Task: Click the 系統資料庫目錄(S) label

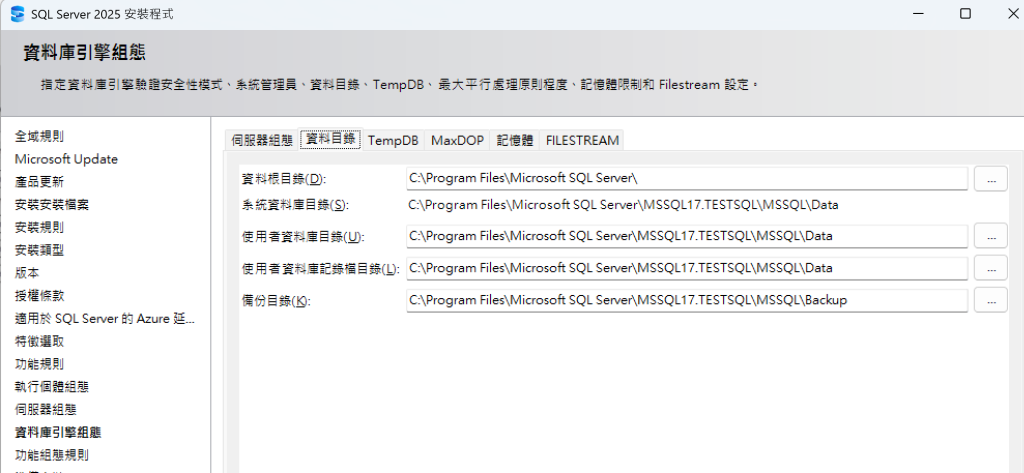Action: pos(295,205)
